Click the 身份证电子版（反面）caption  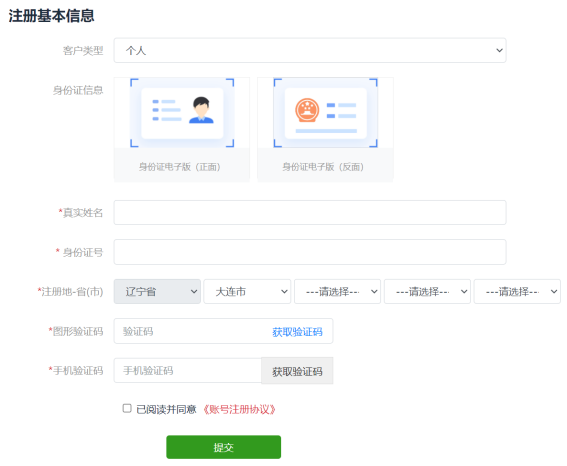point(323,167)
